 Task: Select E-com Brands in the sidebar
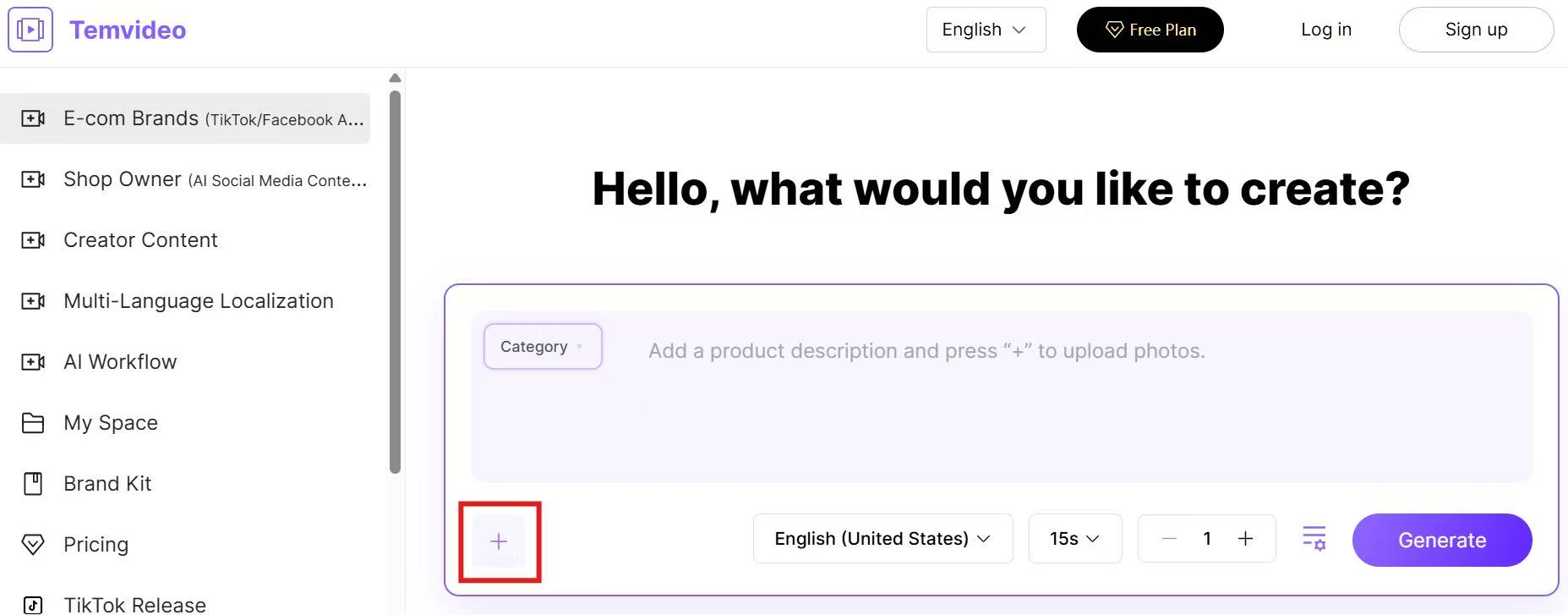click(x=186, y=118)
